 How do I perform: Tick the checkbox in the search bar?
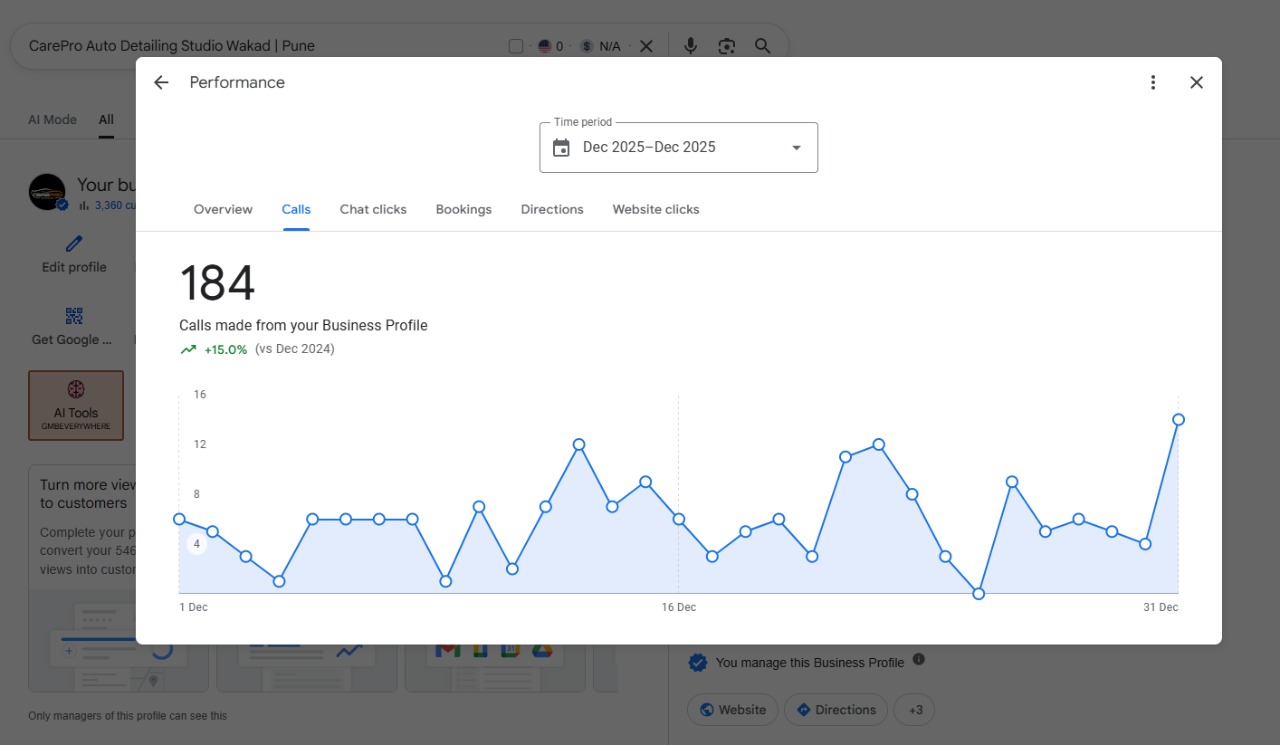(516, 46)
